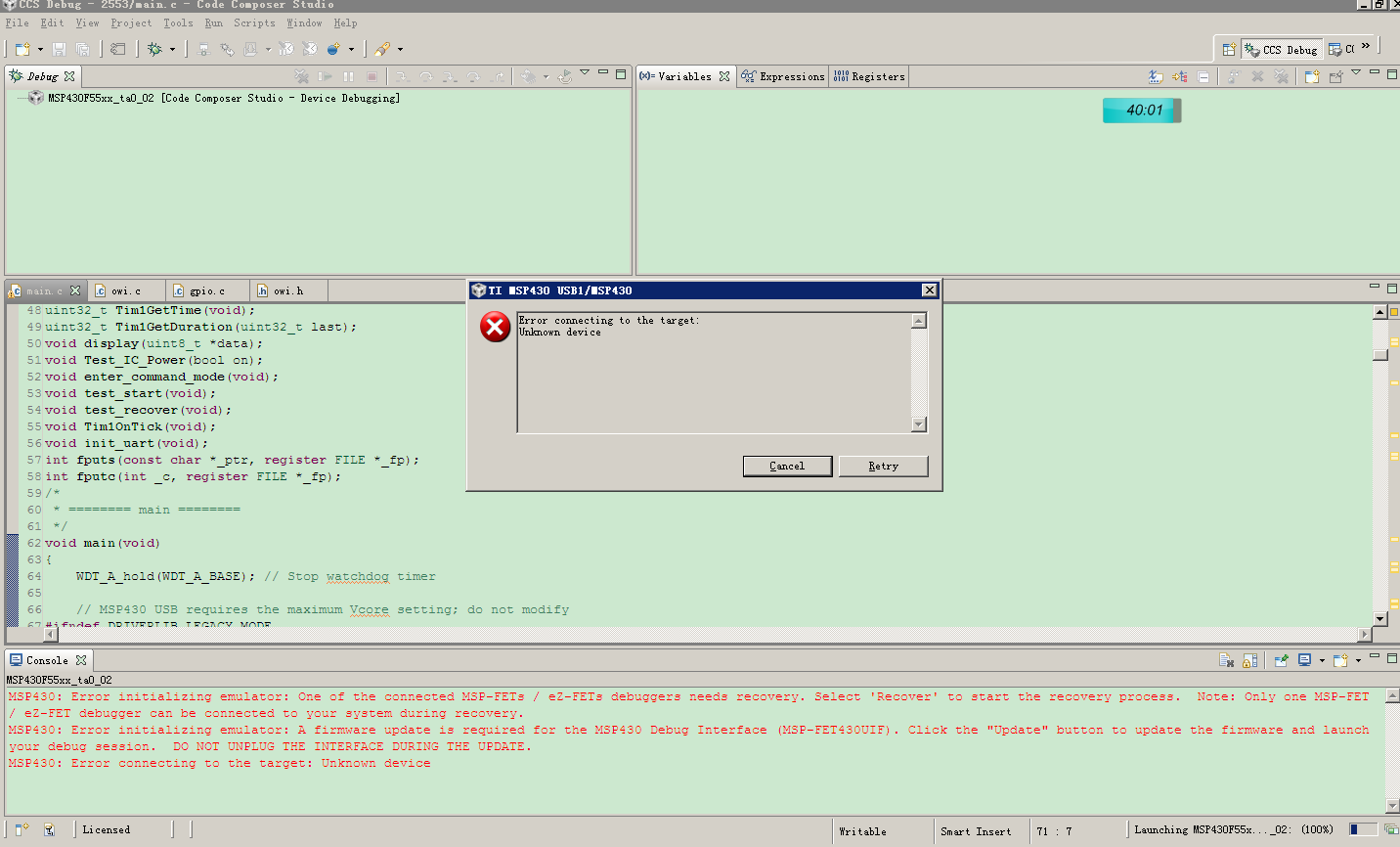Open the File menu
1400x847 pixels.
pyautogui.click(x=18, y=23)
